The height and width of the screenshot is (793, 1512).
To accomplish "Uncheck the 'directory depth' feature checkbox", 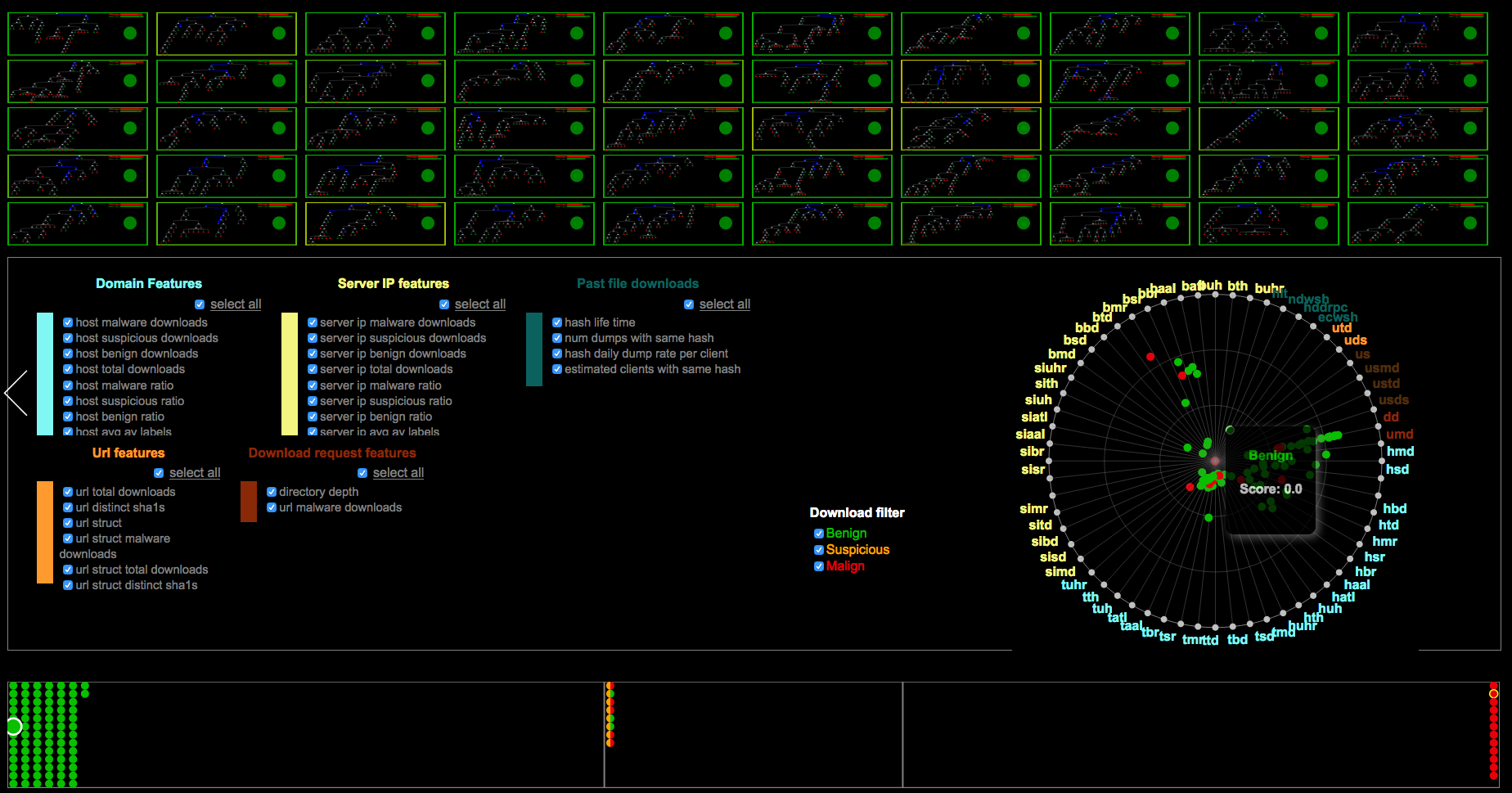I will pos(272,492).
